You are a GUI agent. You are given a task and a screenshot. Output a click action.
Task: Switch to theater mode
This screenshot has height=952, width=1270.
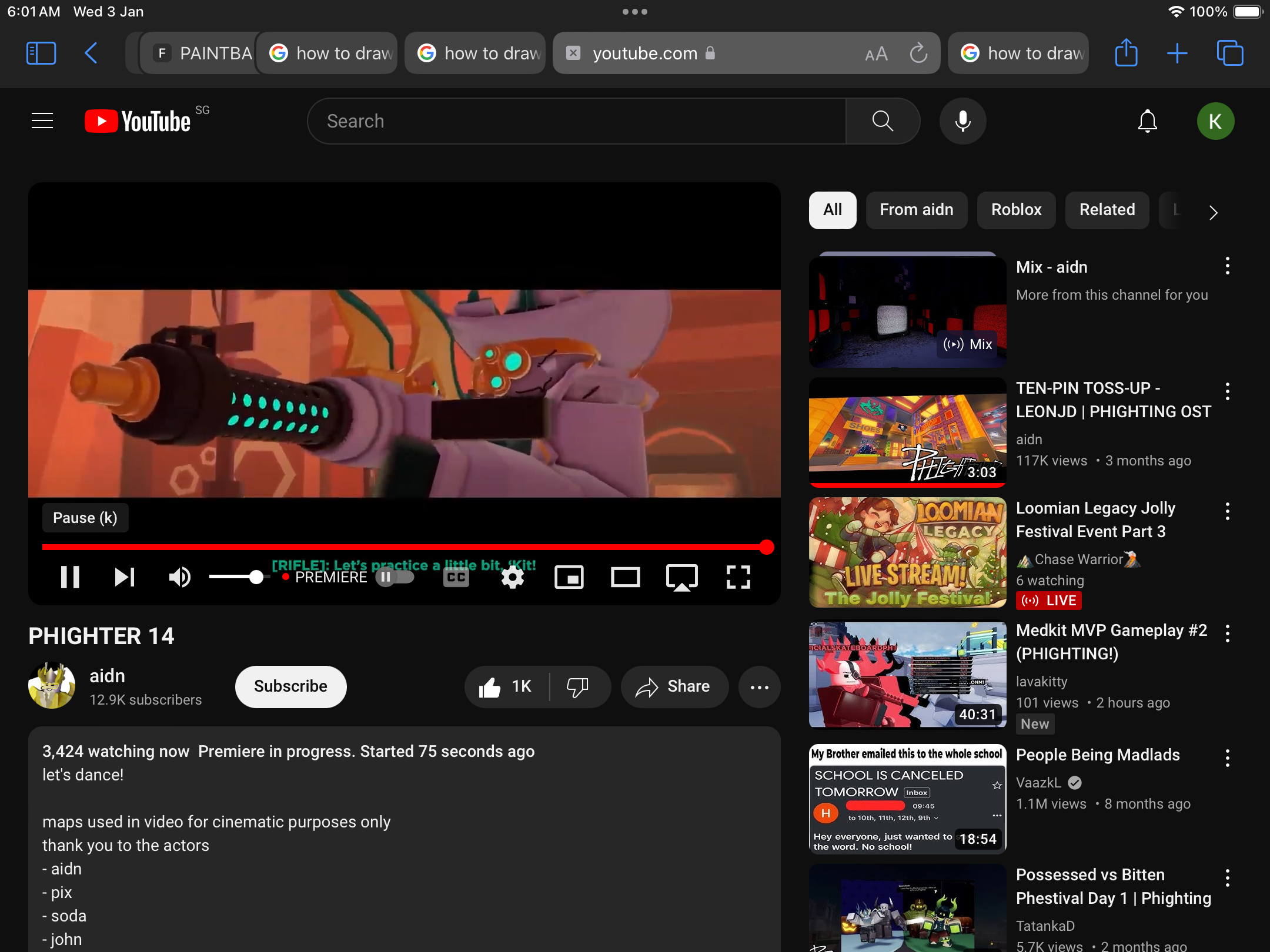click(625, 577)
